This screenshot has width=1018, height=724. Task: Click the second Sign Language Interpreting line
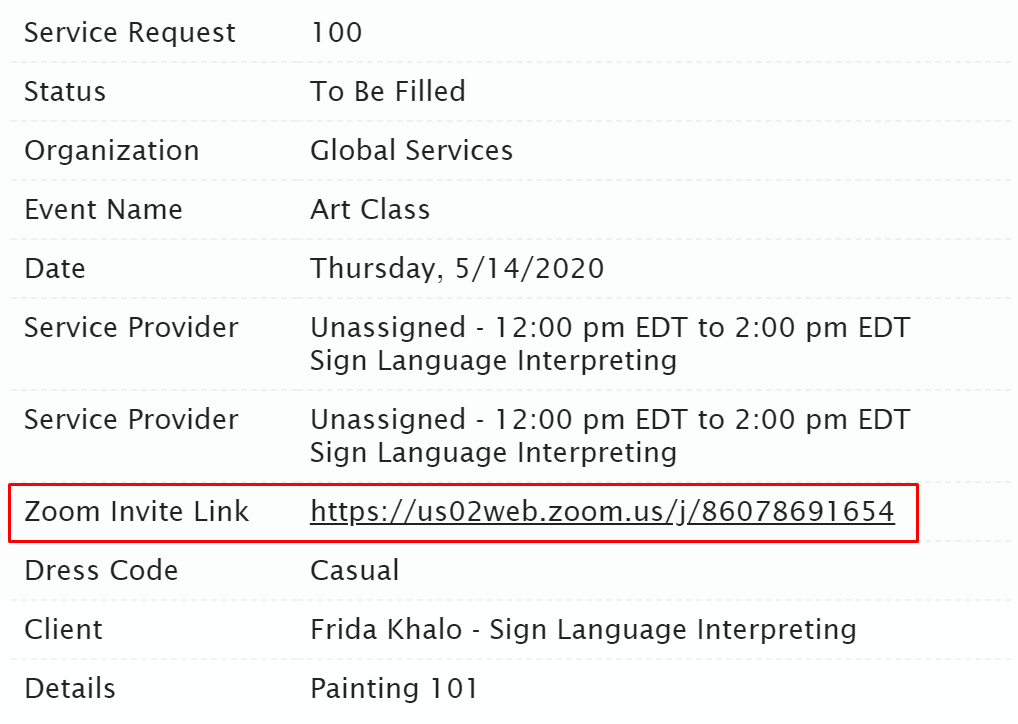click(493, 453)
